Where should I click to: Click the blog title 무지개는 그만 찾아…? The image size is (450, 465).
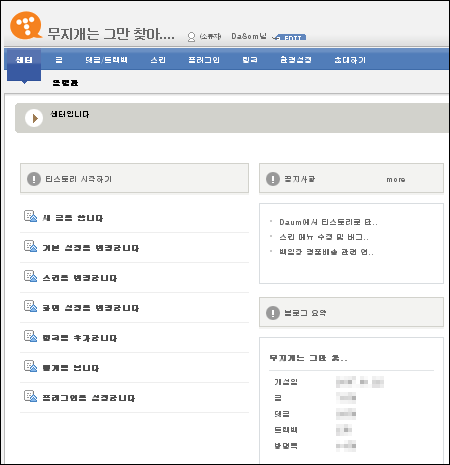click(111, 34)
